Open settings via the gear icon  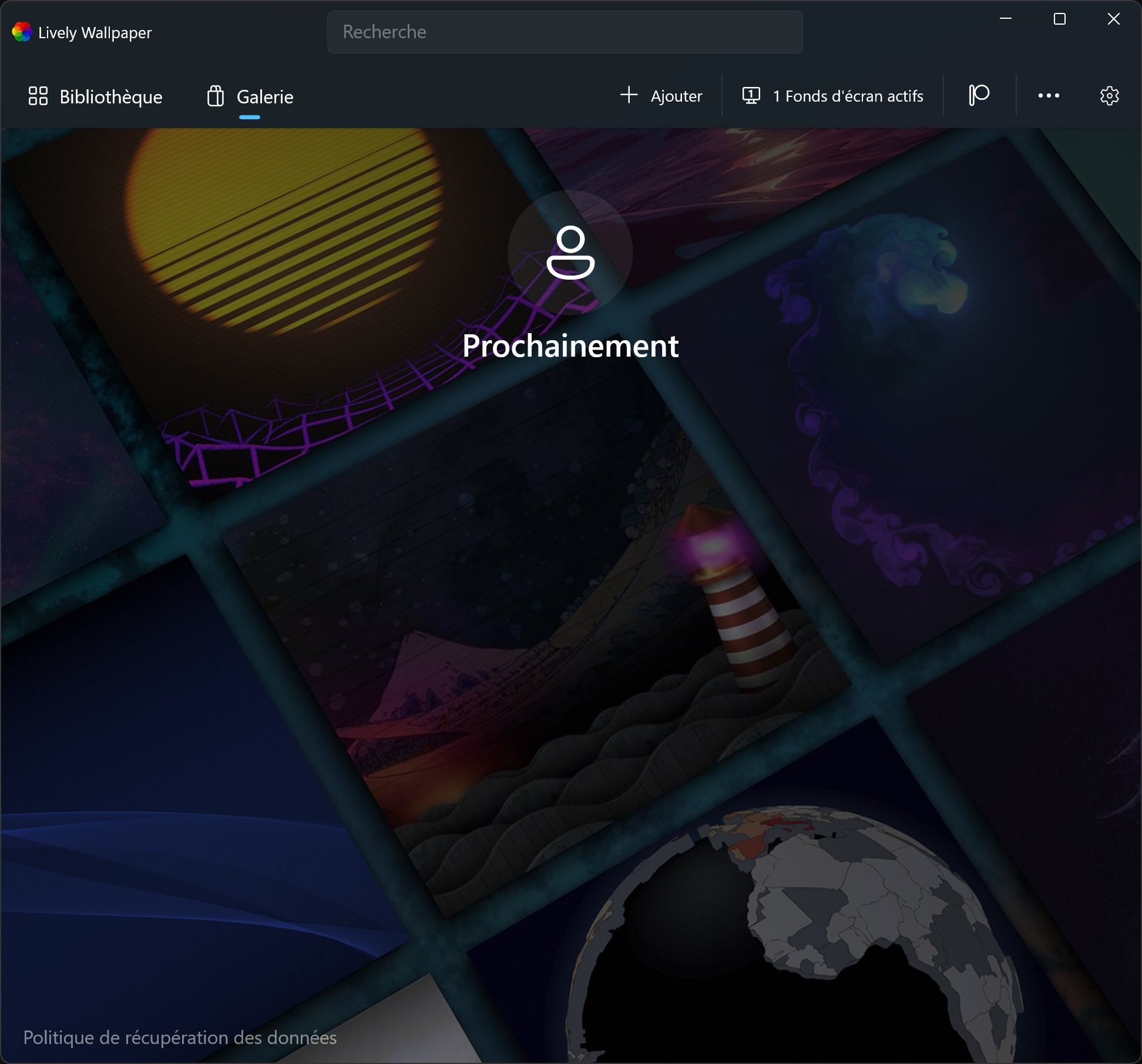coord(1109,95)
